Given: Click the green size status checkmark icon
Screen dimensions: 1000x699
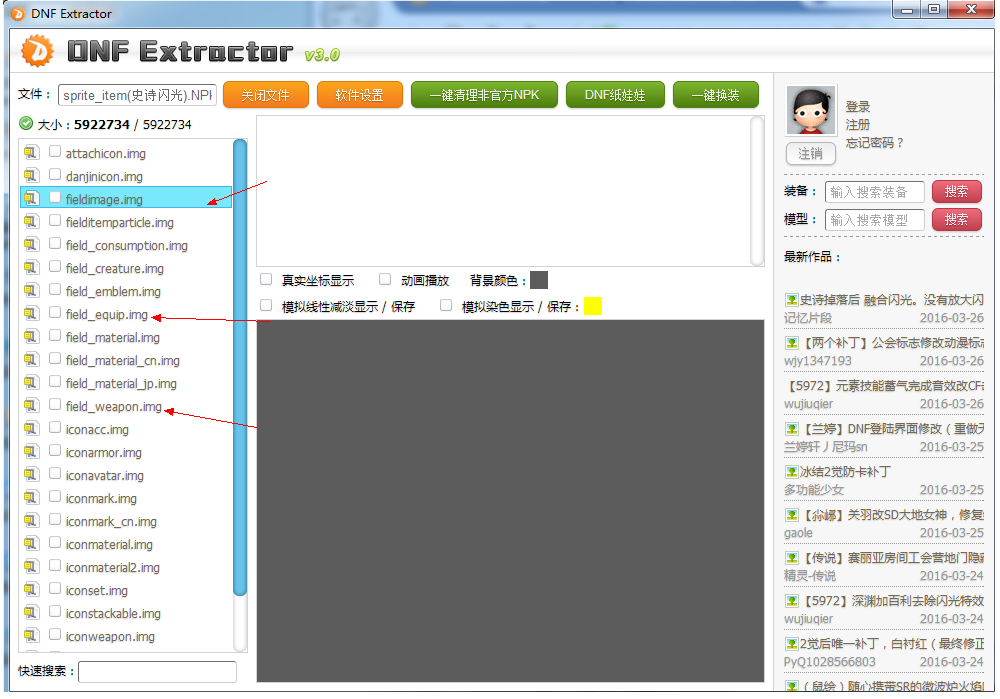Looking at the screenshot, I should [26, 124].
